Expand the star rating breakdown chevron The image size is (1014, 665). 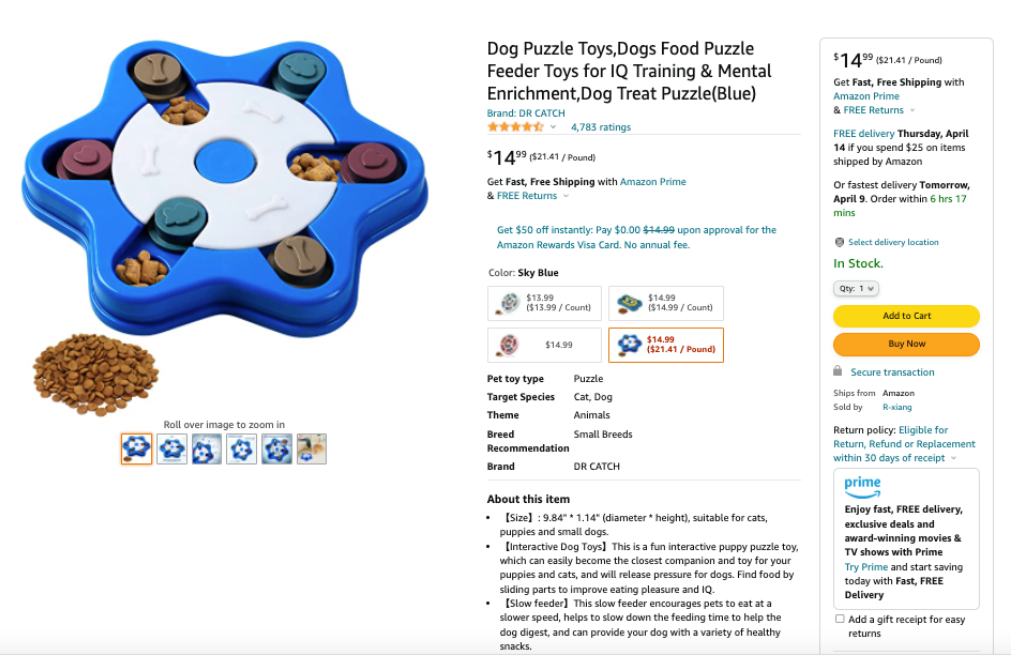tap(553, 127)
